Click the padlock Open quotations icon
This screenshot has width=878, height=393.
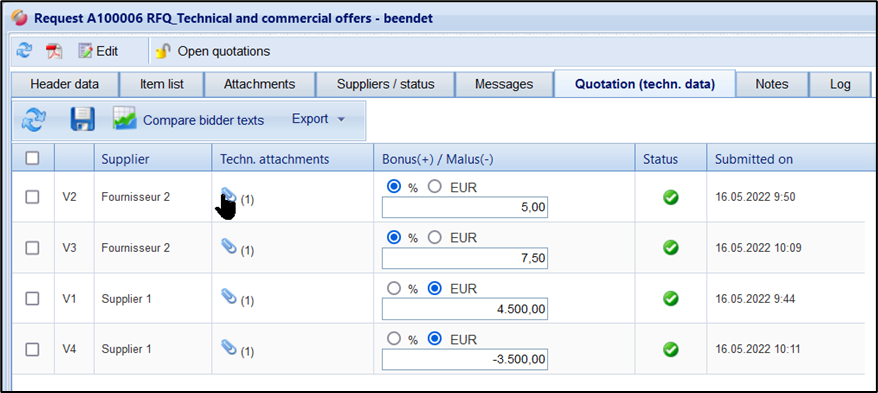click(x=162, y=52)
